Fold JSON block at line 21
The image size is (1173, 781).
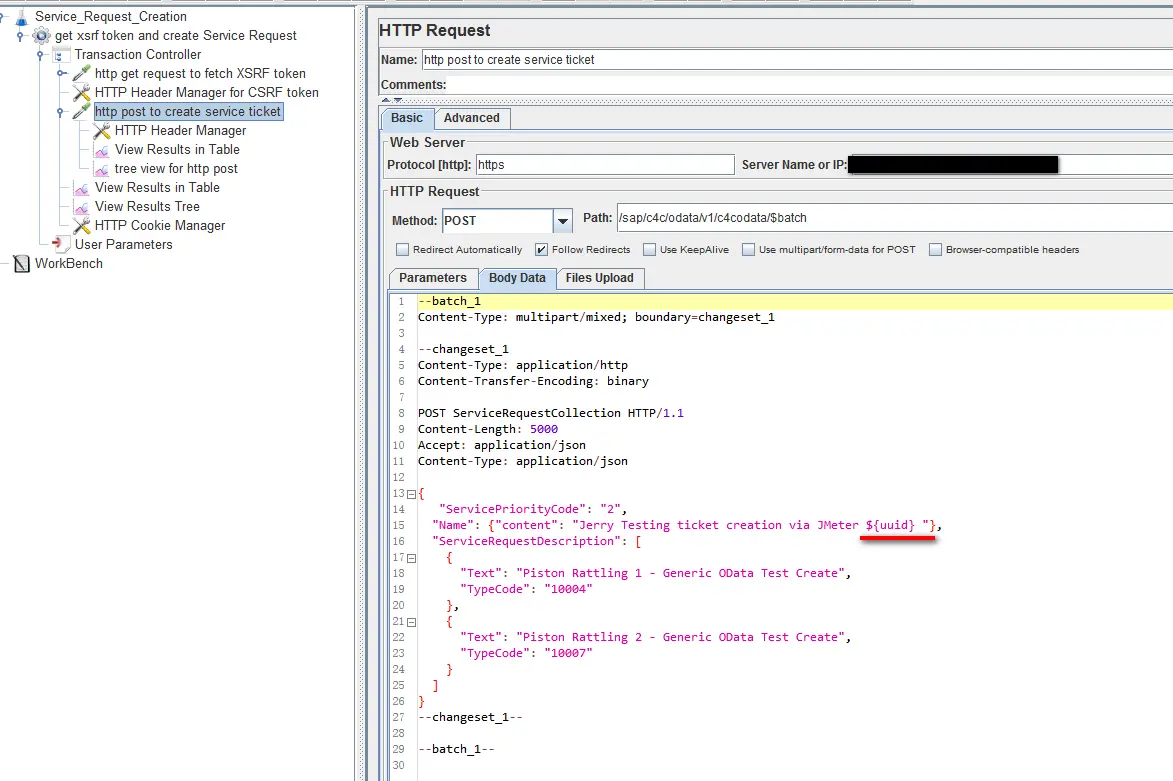click(x=411, y=622)
